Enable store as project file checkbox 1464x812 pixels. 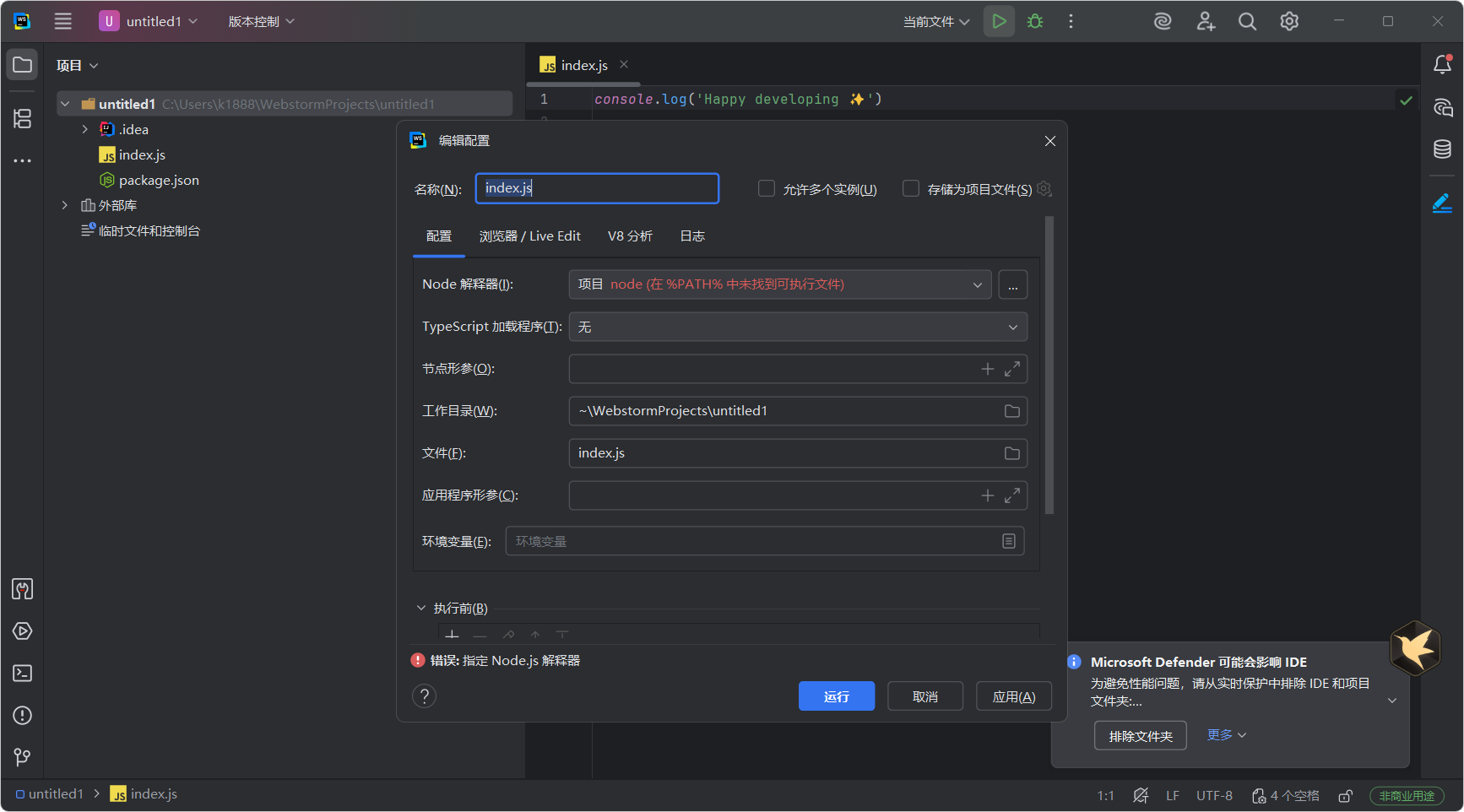[910, 188]
